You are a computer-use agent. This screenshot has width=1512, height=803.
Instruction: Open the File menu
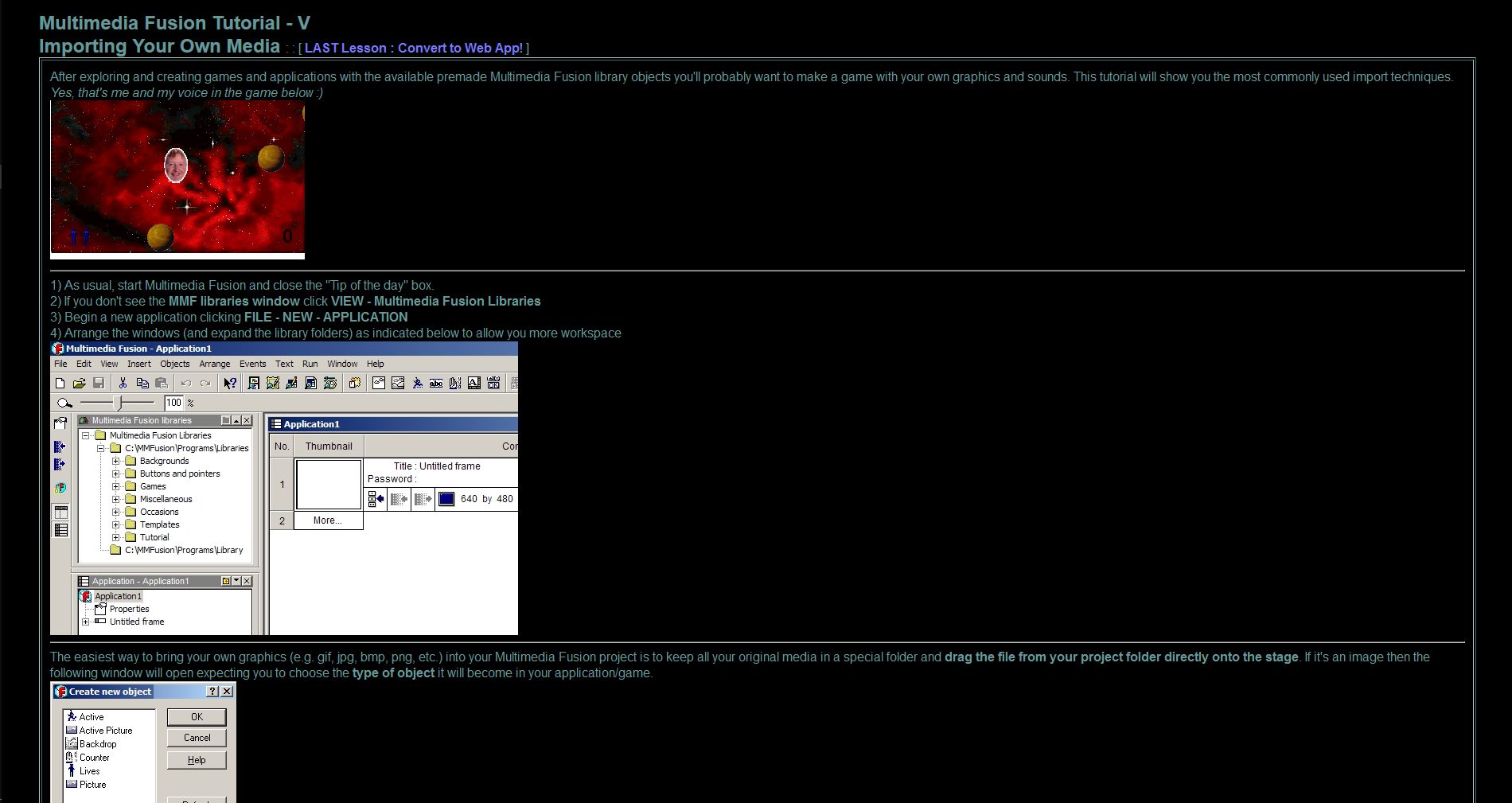pyautogui.click(x=60, y=364)
